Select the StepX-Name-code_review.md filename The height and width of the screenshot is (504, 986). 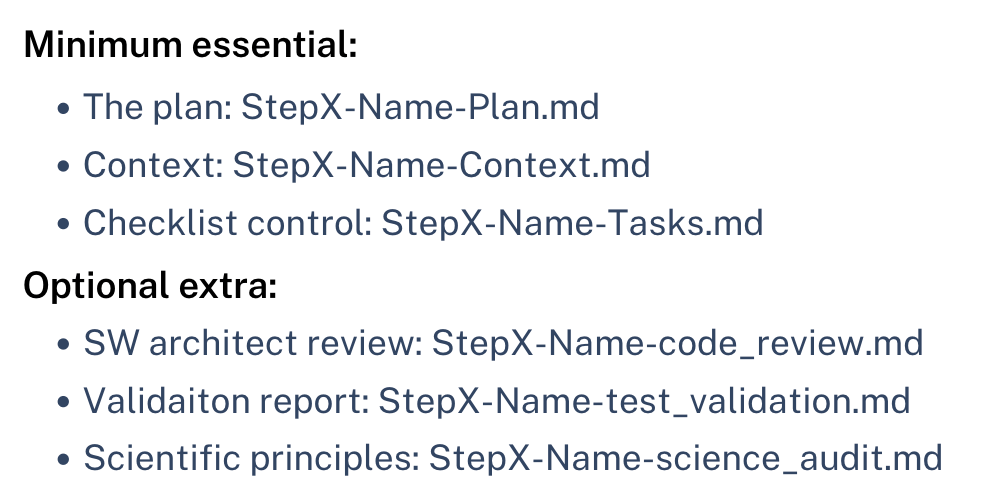[677, 344]
